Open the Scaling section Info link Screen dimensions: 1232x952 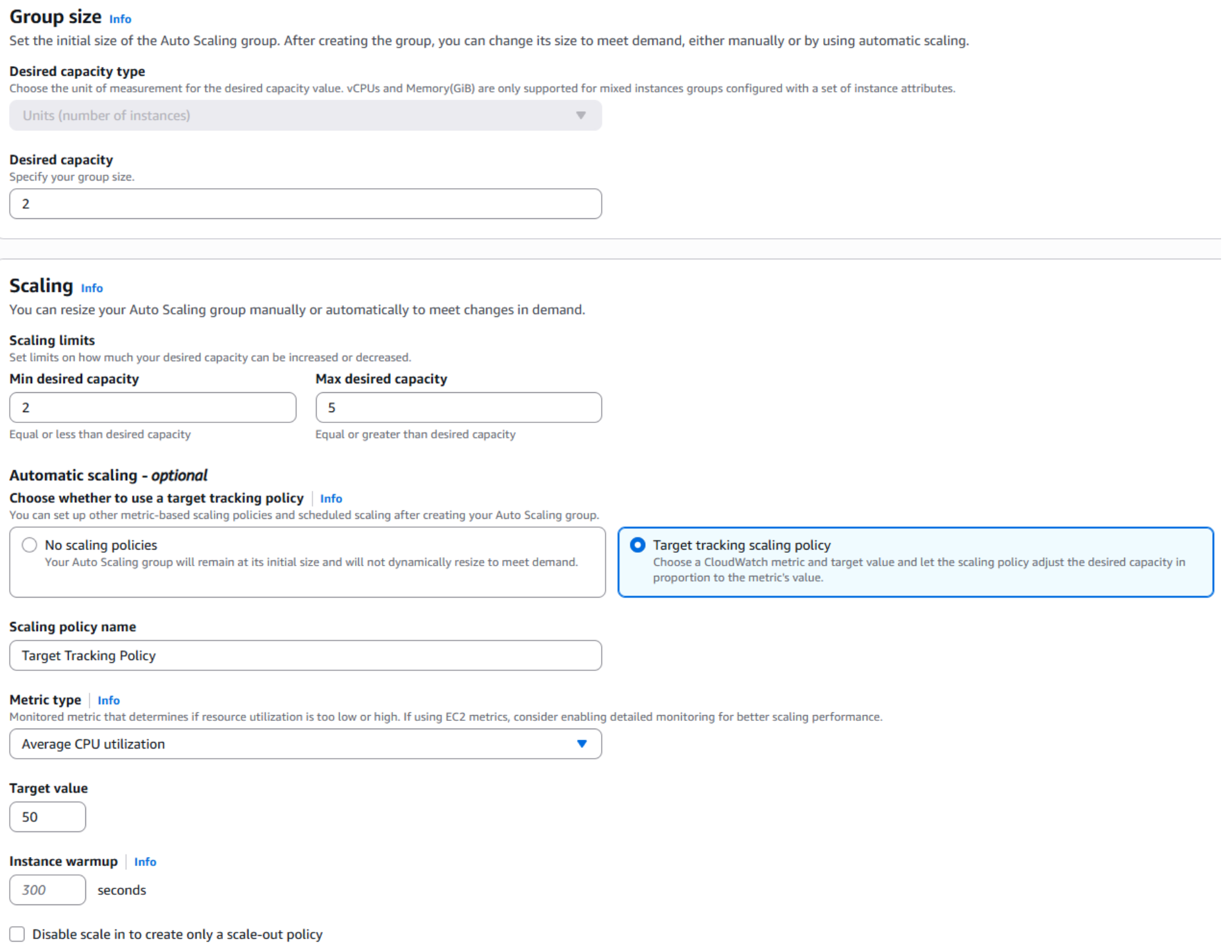point(91,288)
